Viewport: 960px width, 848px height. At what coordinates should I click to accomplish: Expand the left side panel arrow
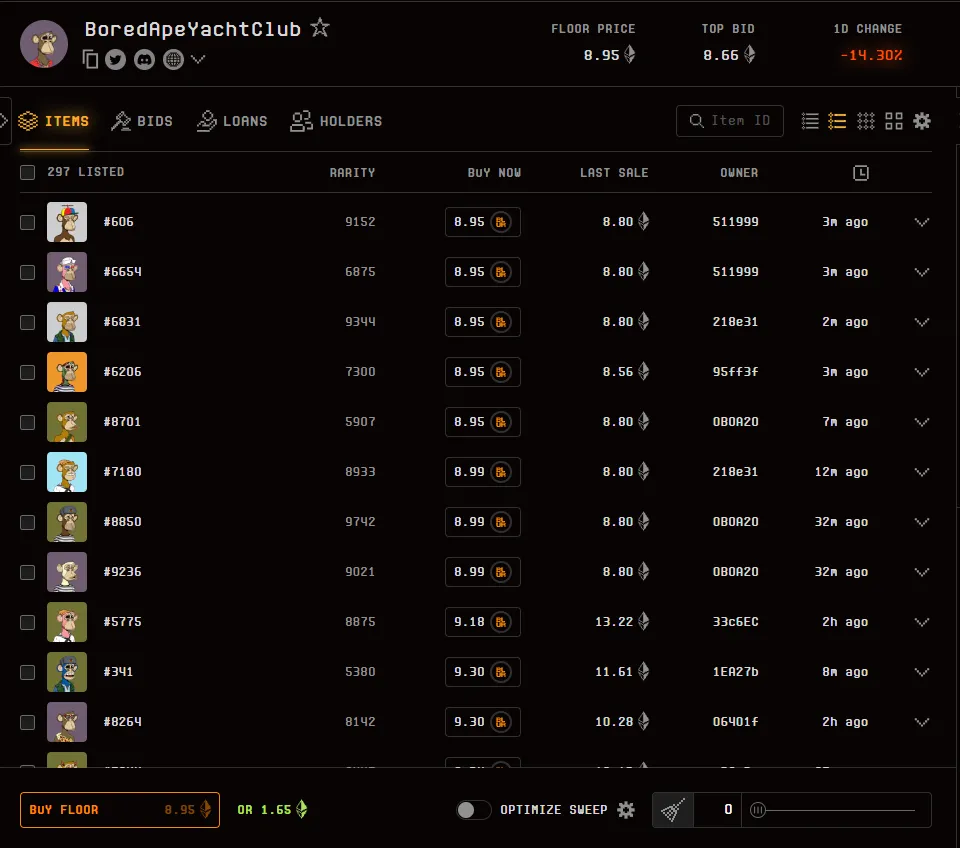(x=4, y=121)
